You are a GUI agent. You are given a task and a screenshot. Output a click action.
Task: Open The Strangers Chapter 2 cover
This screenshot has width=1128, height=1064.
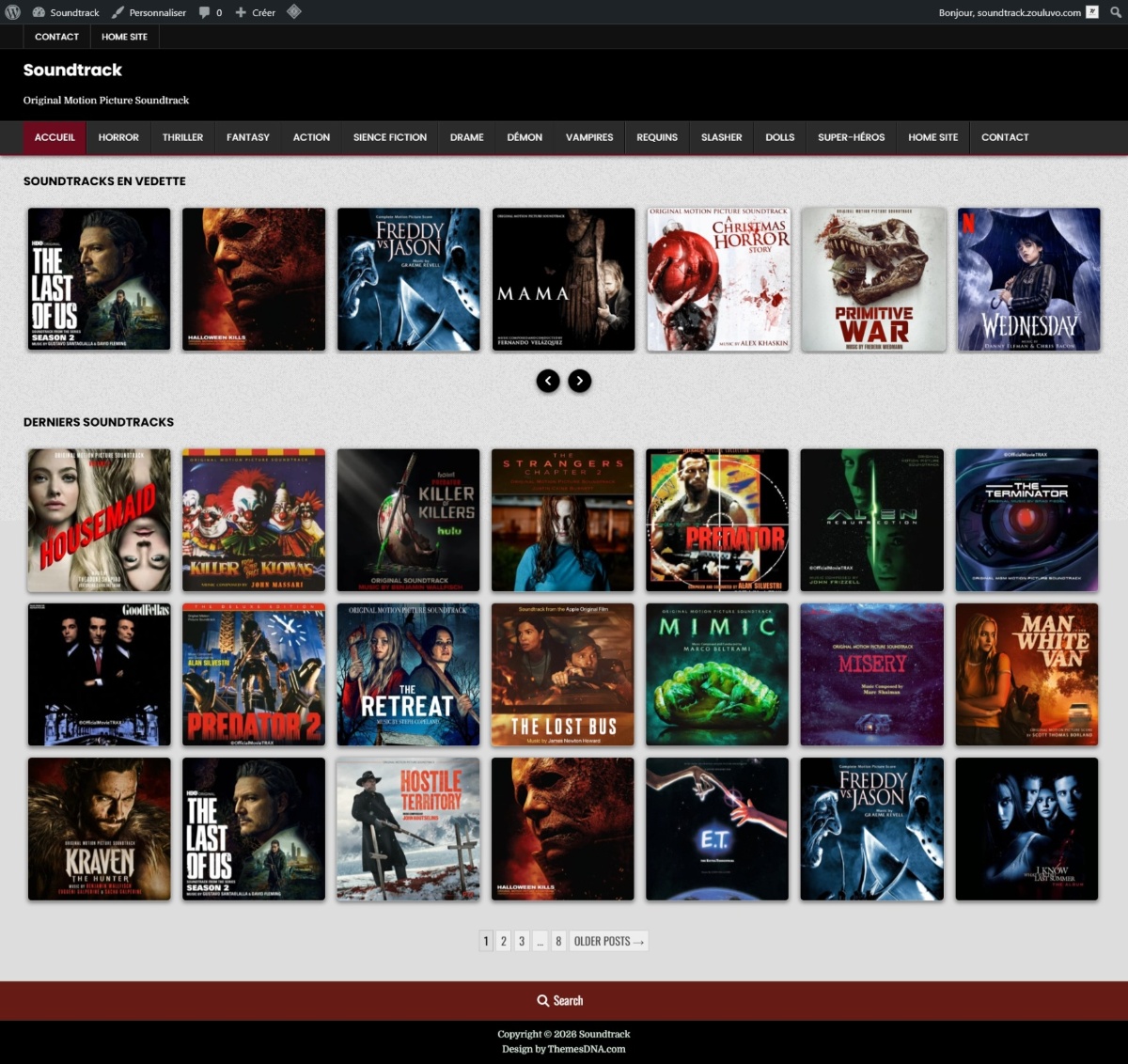pos(563,520)
